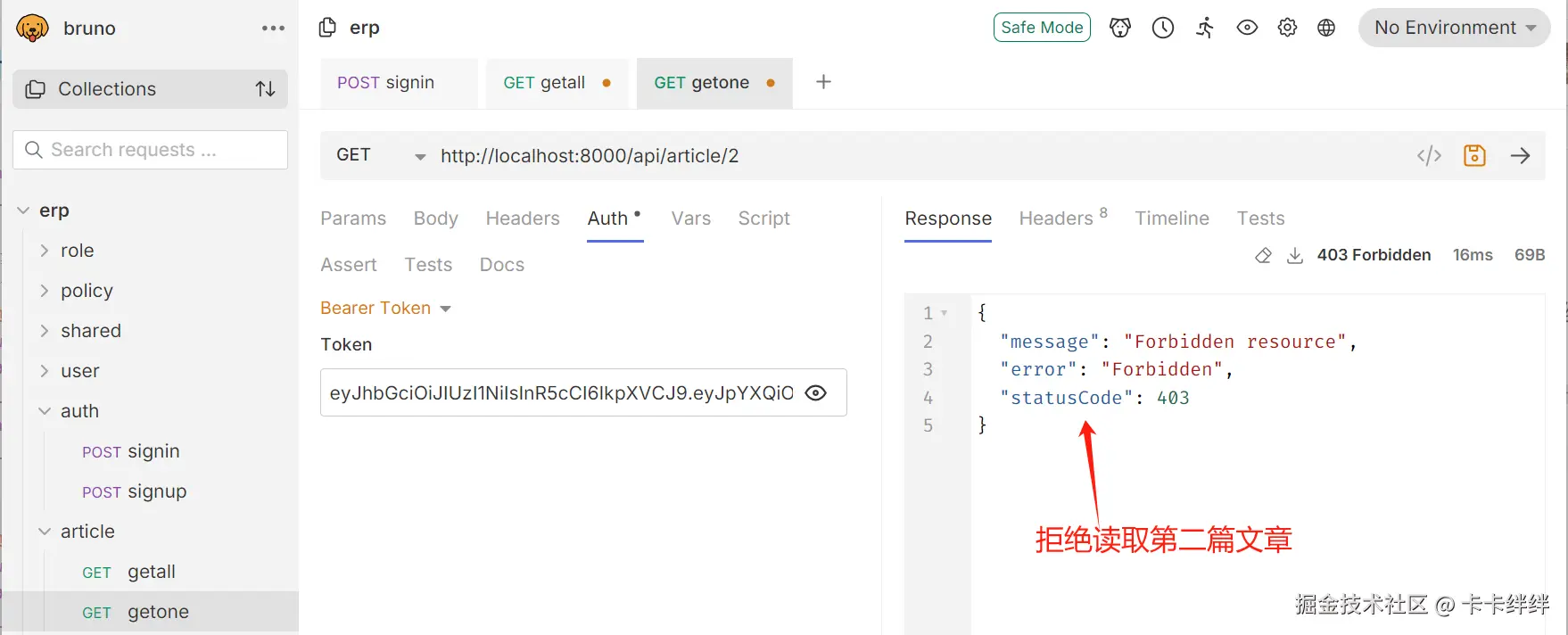Collapse the article folder
Viewport: 1568px width, 635px height.
[45, 532]
